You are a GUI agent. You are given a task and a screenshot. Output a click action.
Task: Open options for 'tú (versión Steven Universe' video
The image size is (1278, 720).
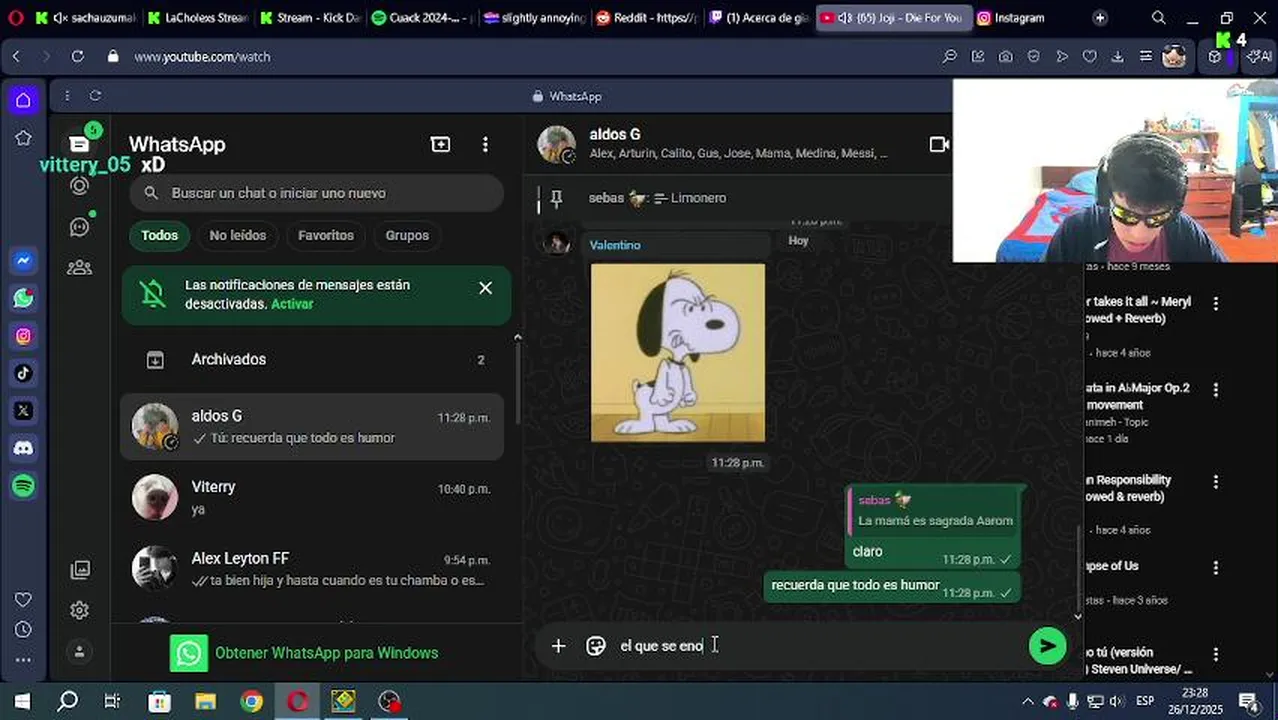coord(1216,654)
